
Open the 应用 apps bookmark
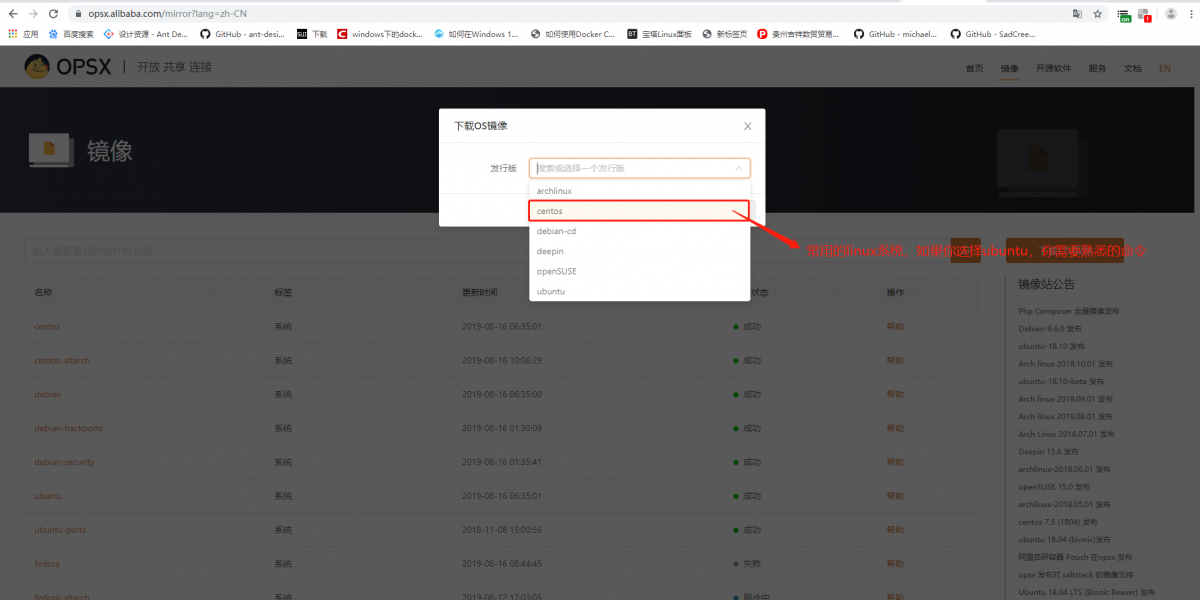point(23,34)
